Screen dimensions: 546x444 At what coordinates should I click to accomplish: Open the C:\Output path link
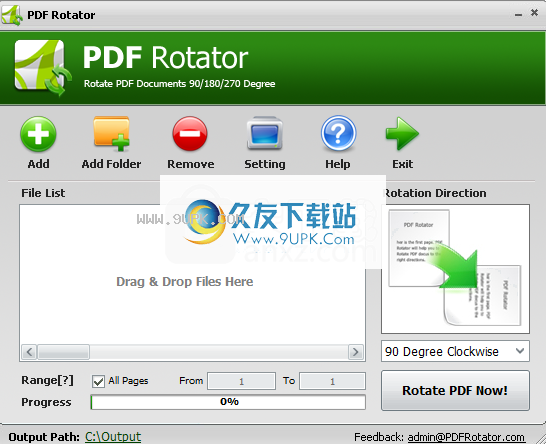113,437
